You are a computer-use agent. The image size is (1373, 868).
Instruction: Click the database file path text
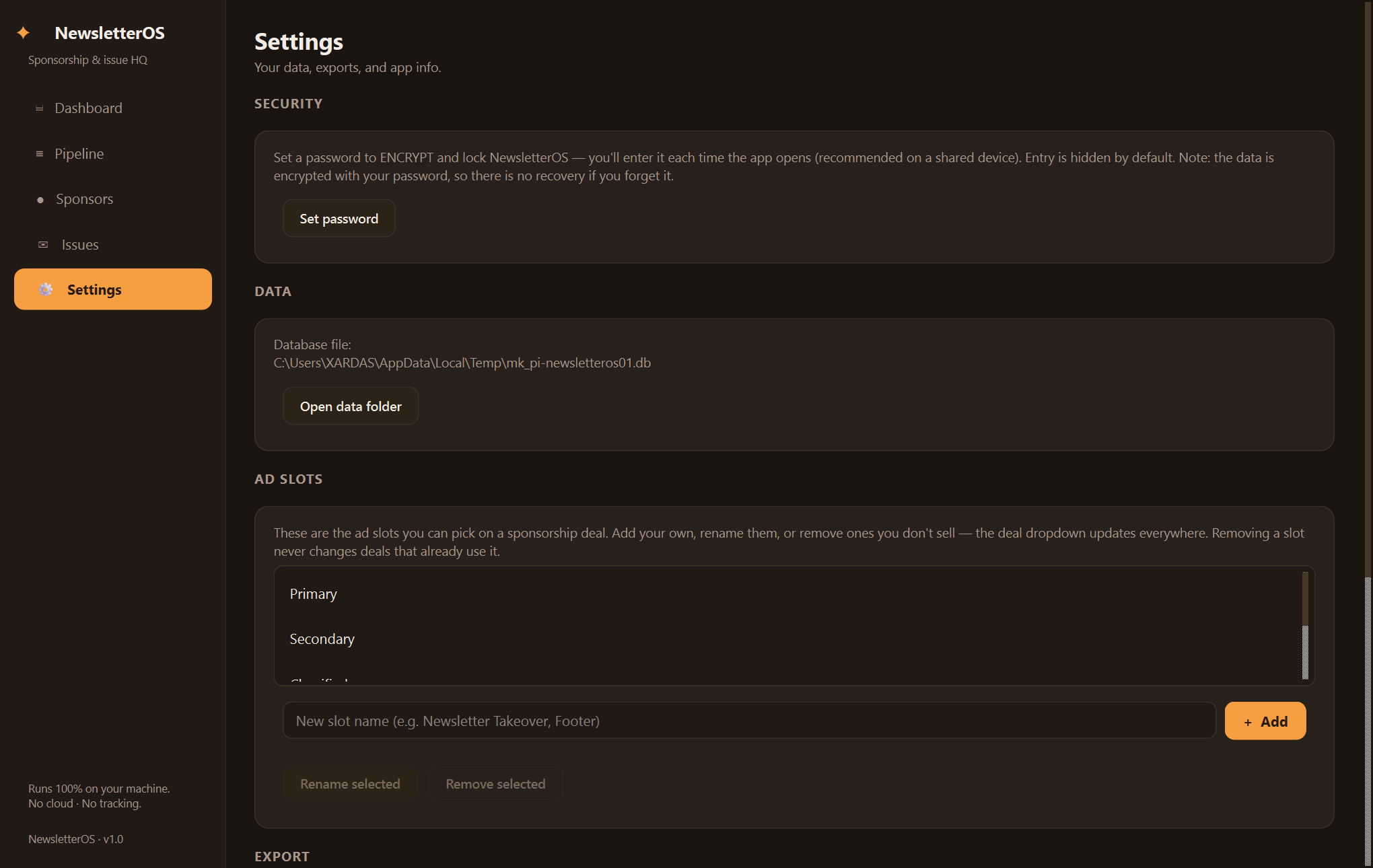462,363
